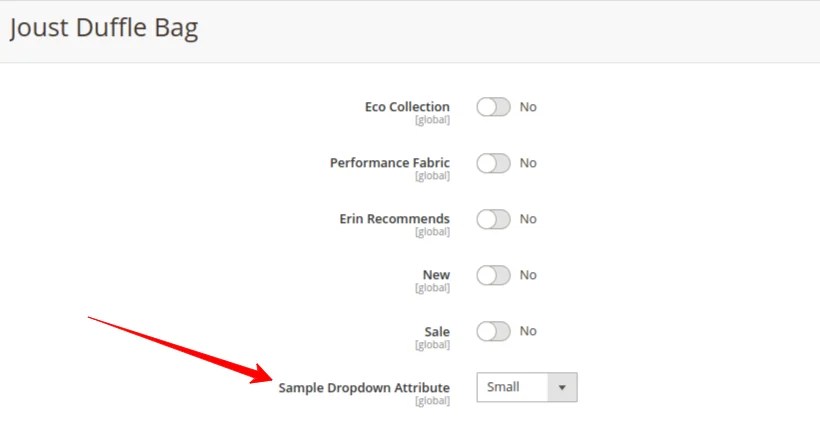Viewport: 820px width, 442px height.
Task: Turn on the Erin Recommends switch
Action: click(x=493, y=219)
